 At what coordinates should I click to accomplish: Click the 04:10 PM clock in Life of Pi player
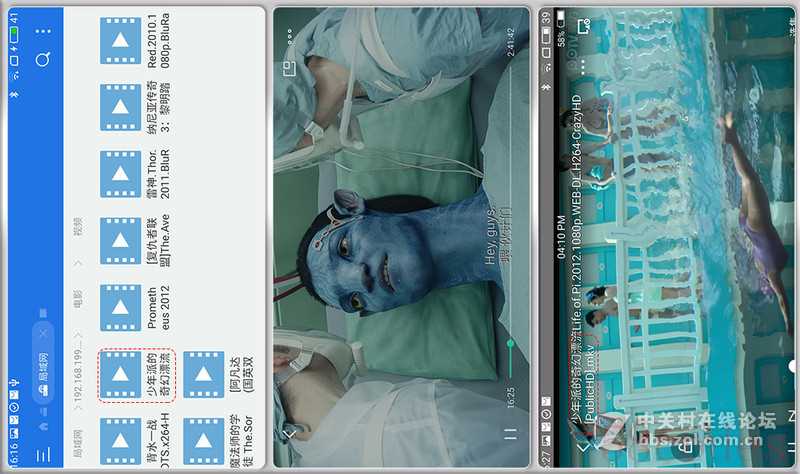(x=561, y=237)
